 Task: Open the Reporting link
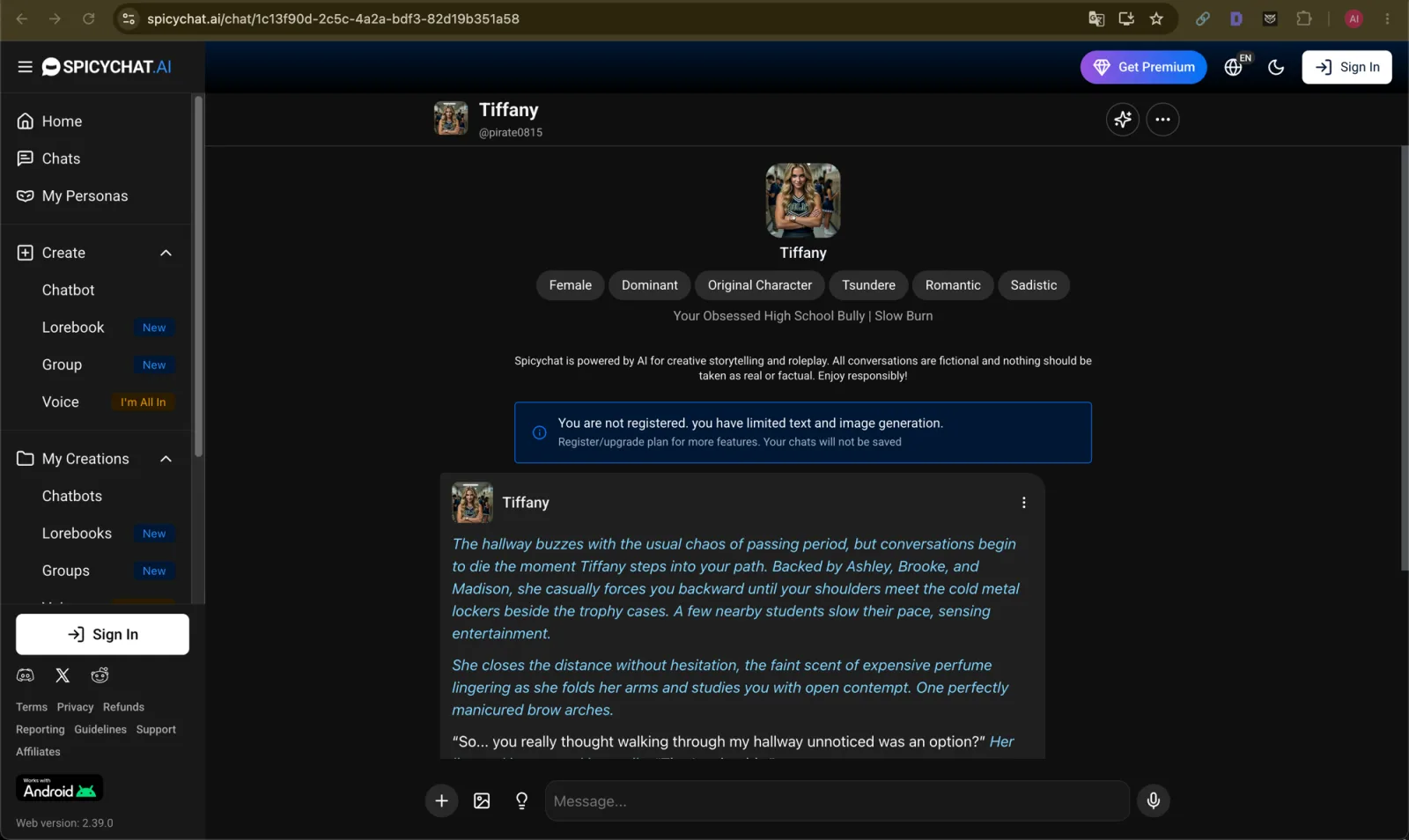point(41,729)
